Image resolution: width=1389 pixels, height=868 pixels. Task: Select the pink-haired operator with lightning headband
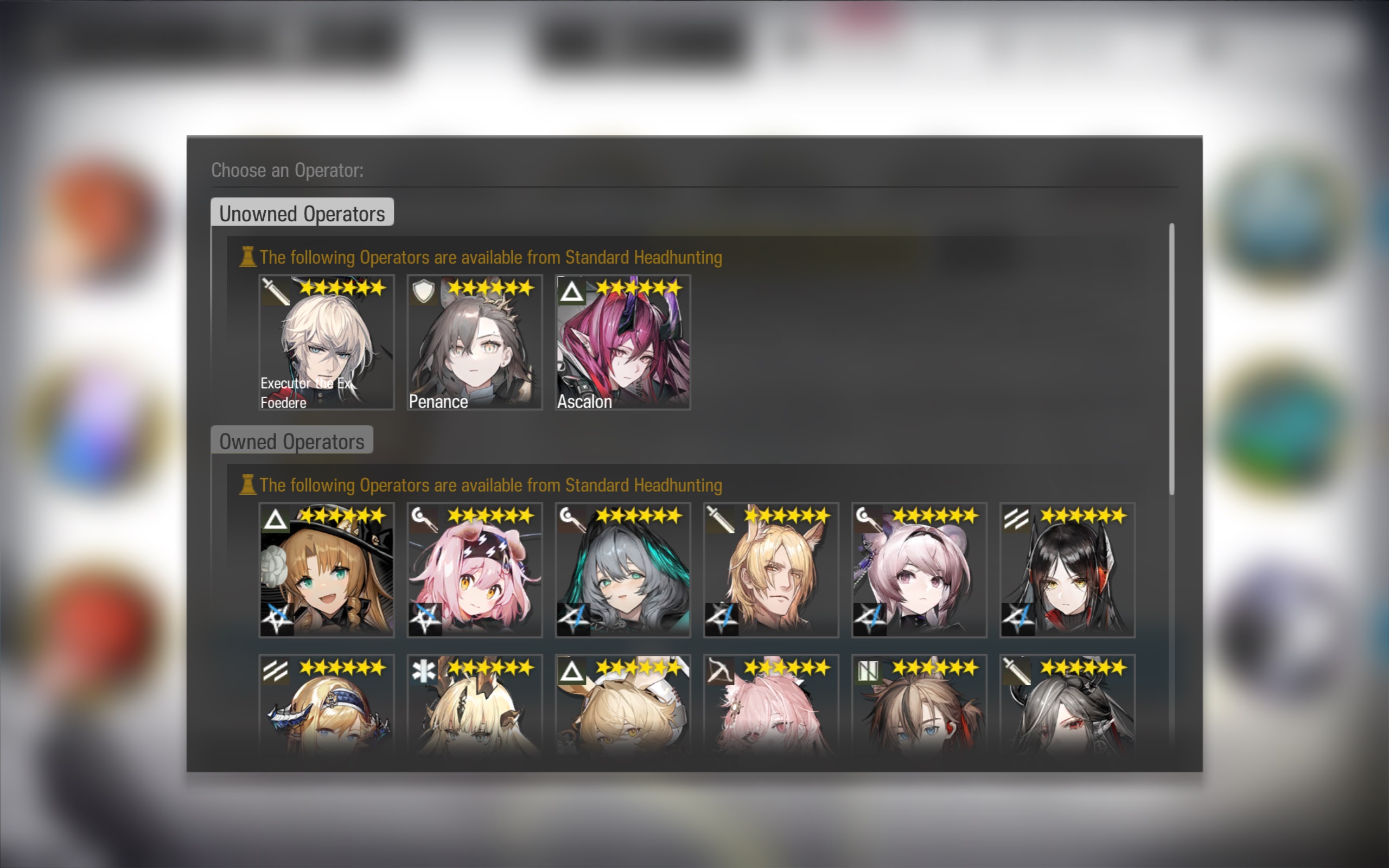point(474,570)
